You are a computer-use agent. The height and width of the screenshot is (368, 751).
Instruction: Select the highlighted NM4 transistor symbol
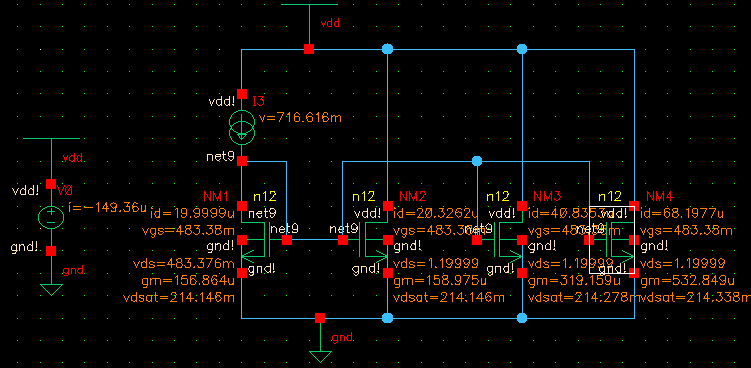[612, 240]
